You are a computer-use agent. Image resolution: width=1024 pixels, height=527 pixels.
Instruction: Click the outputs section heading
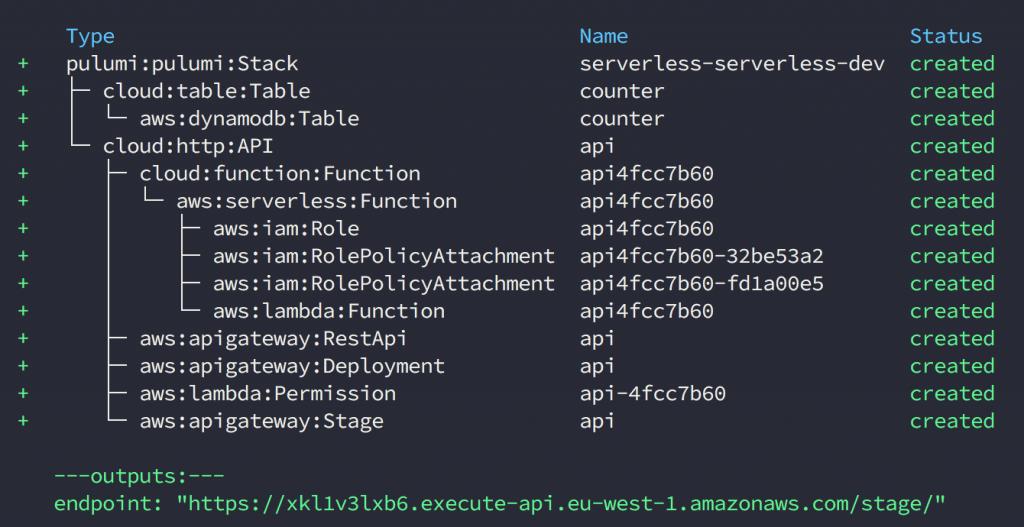tap(139, 475)
